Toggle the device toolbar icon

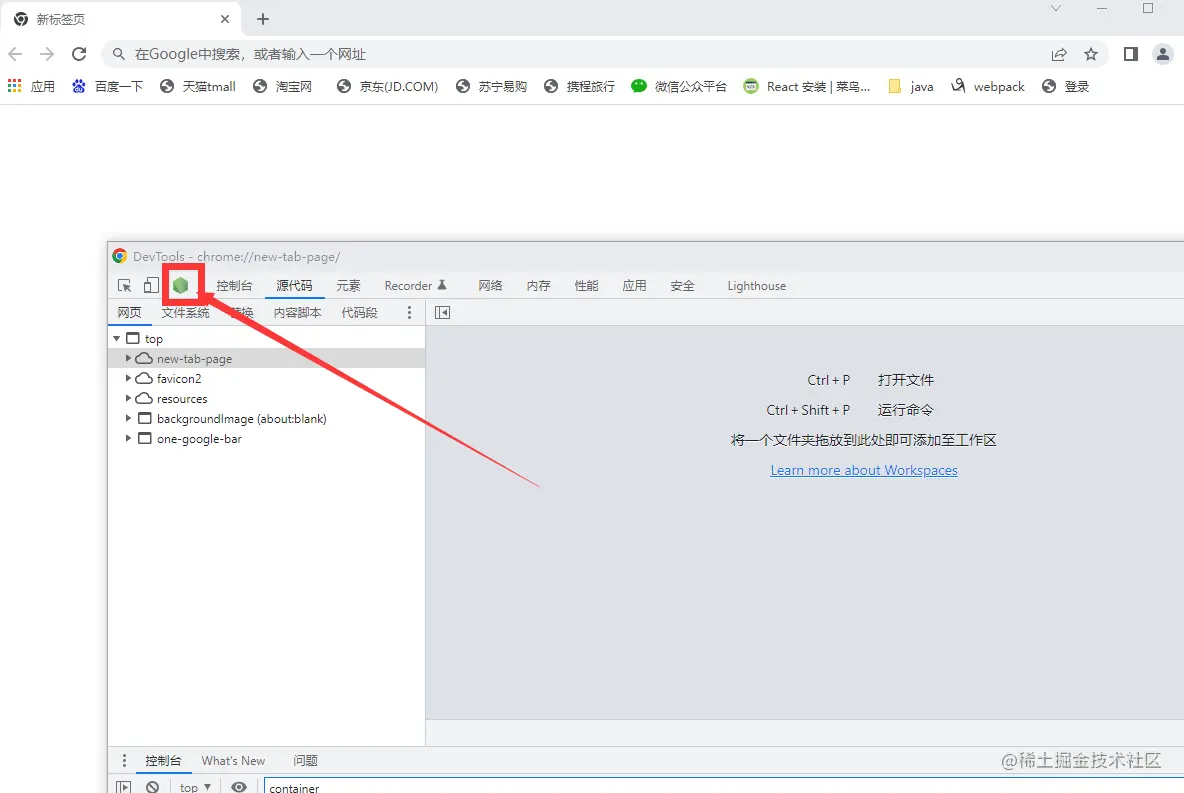point(152,285)
